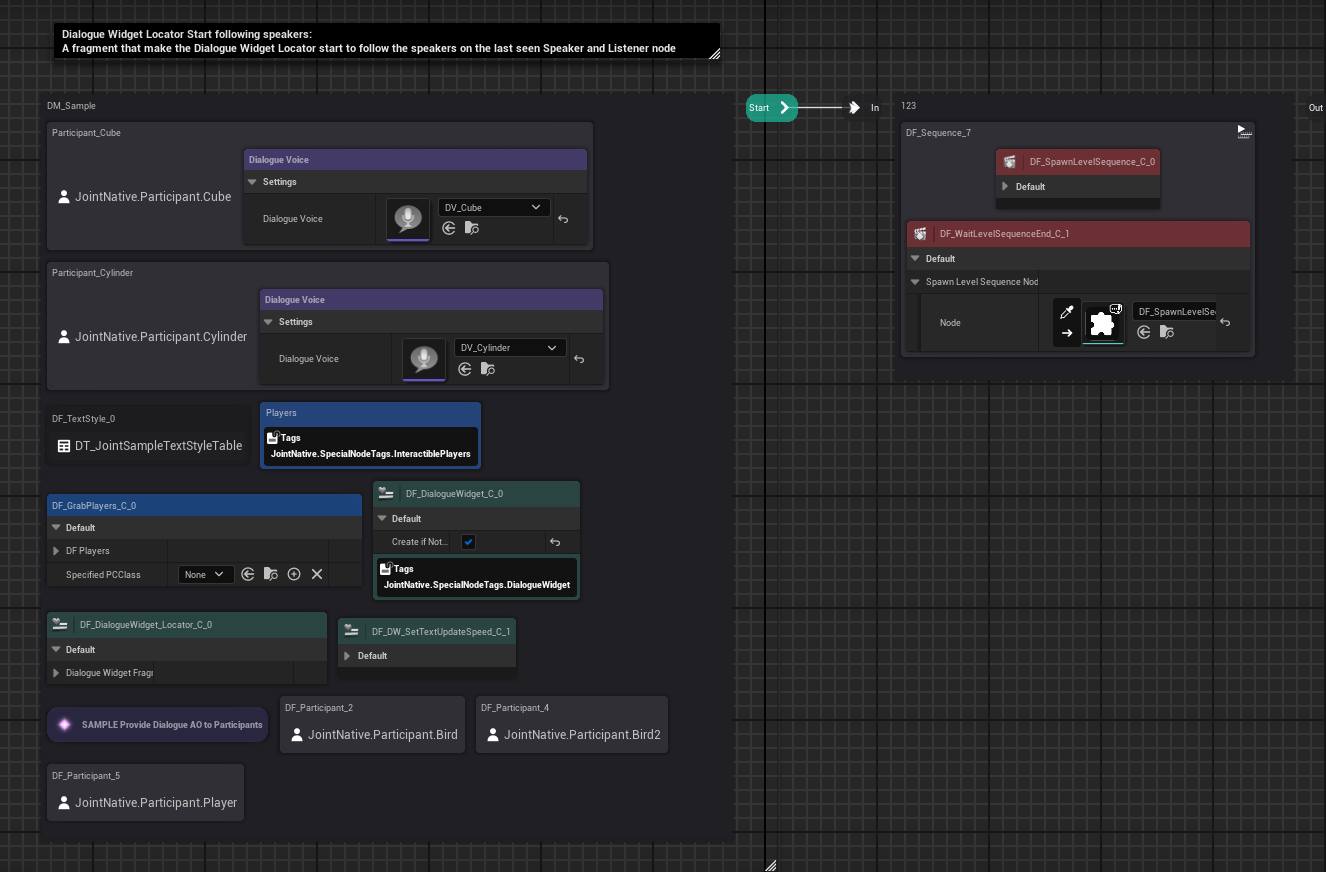Browse to DV_Cube asset in content browser
Screen dimensions: 1326x872
click(x=472, y=229)
